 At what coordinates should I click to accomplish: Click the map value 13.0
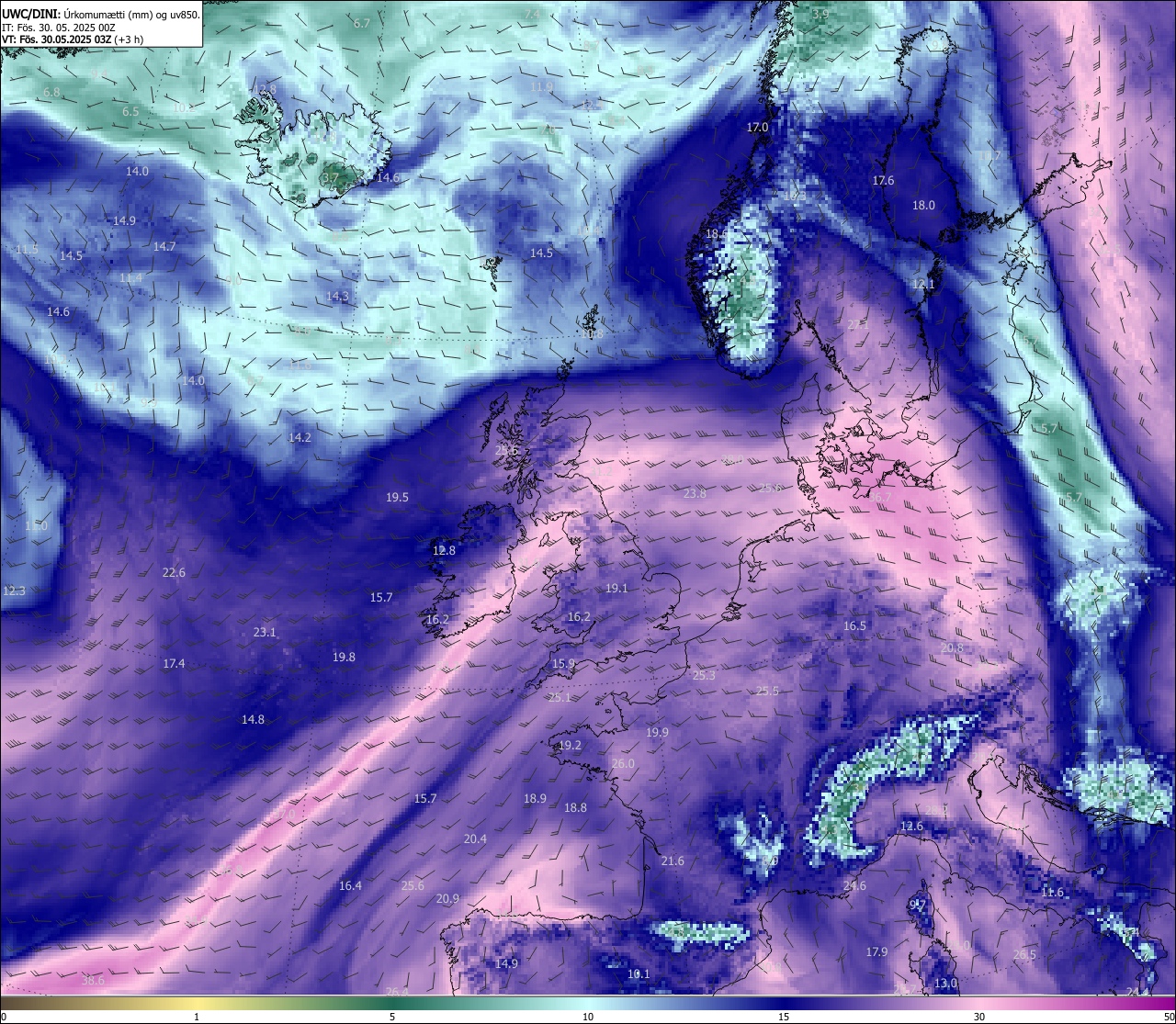pos(945,983)
